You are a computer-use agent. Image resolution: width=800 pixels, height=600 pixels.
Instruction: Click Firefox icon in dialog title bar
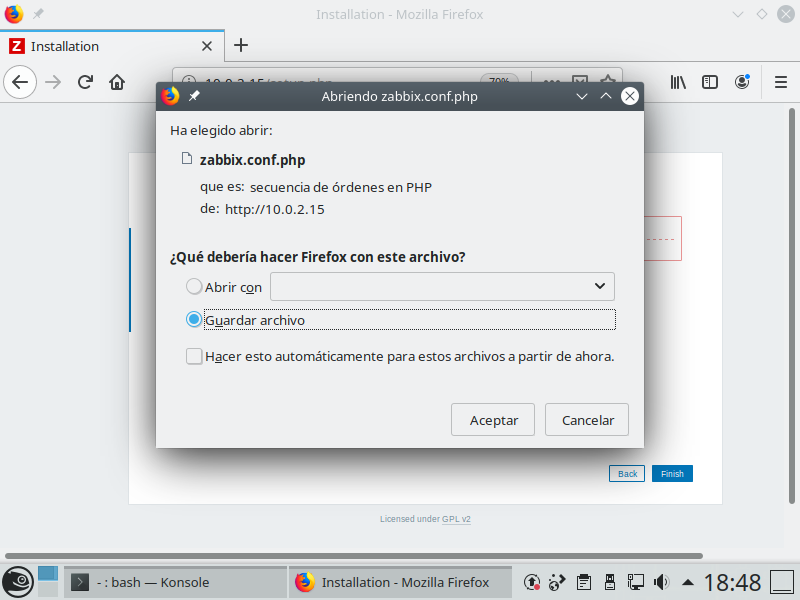point(170,96)
